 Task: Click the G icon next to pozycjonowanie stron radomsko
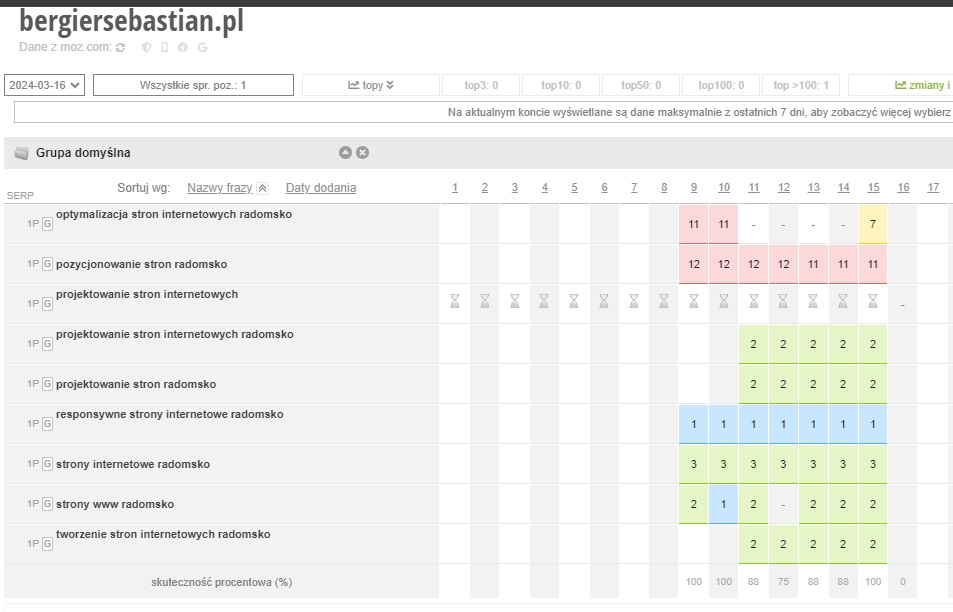[x=45, y=264]
